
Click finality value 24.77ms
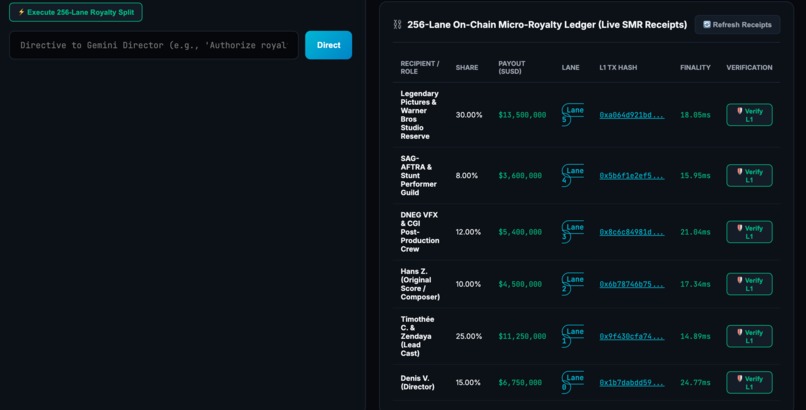pos(695,383)
